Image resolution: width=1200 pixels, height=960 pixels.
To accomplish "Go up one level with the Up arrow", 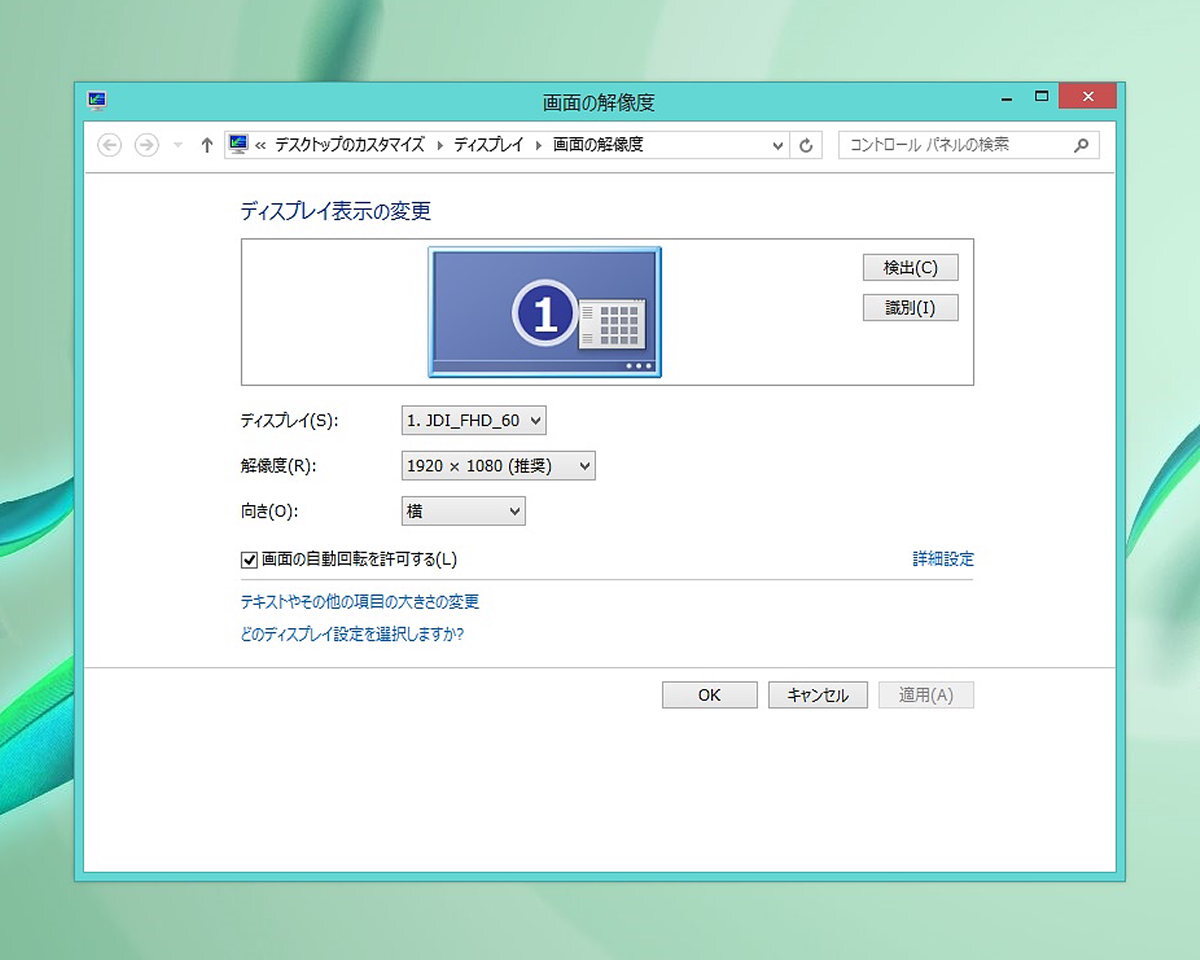I will point(207,145).
